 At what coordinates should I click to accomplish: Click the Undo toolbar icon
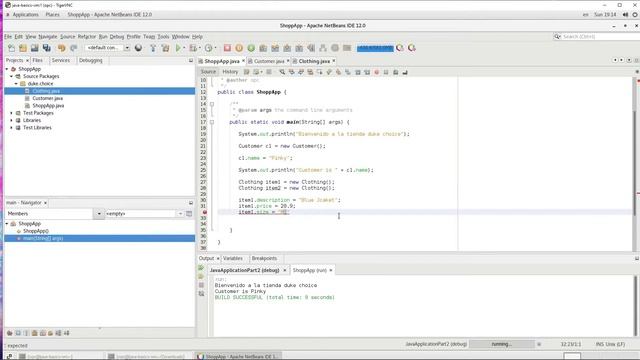click(x=62, y=48)
